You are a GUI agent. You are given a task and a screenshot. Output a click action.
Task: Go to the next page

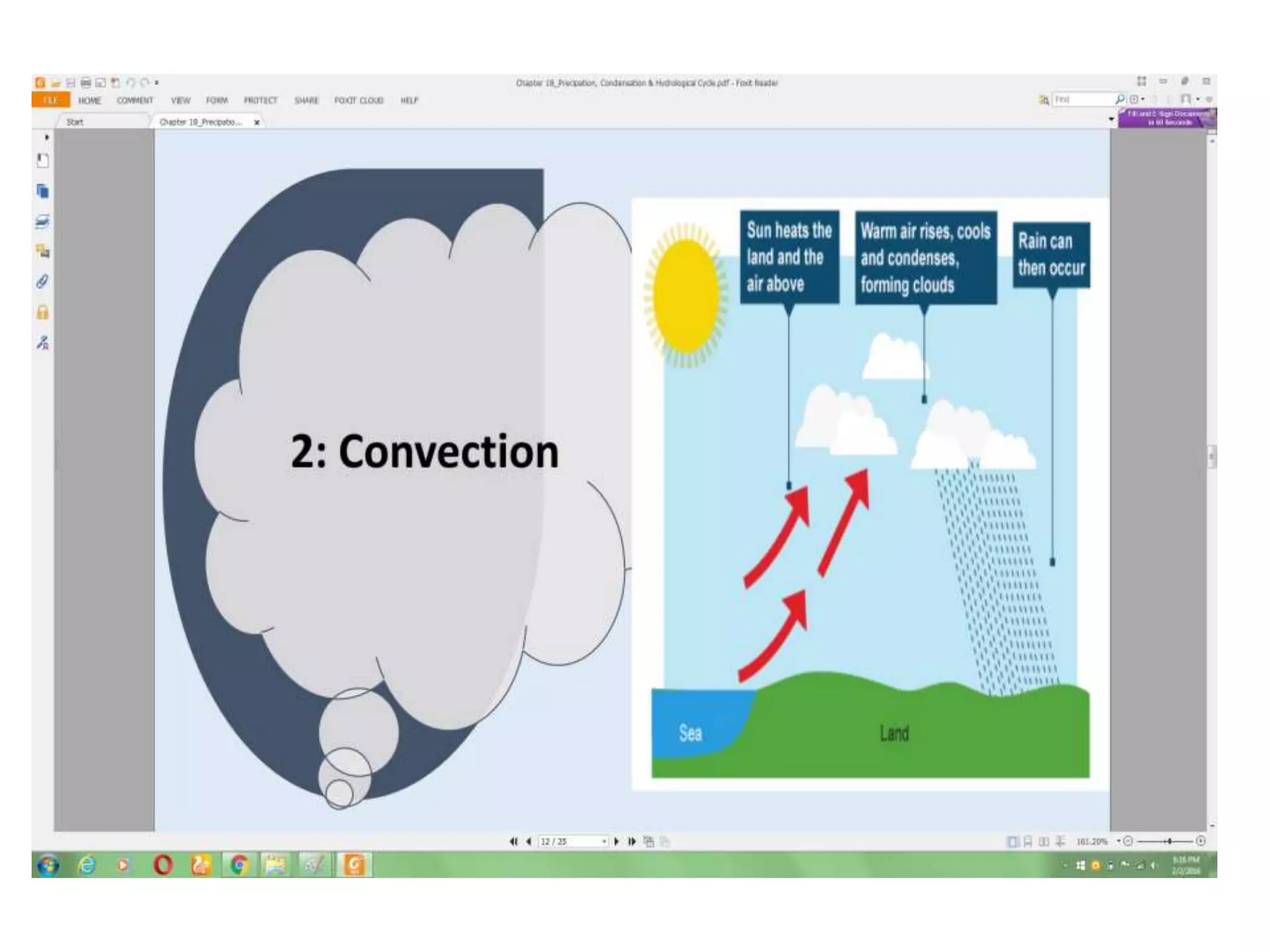(x=616, y=841)
